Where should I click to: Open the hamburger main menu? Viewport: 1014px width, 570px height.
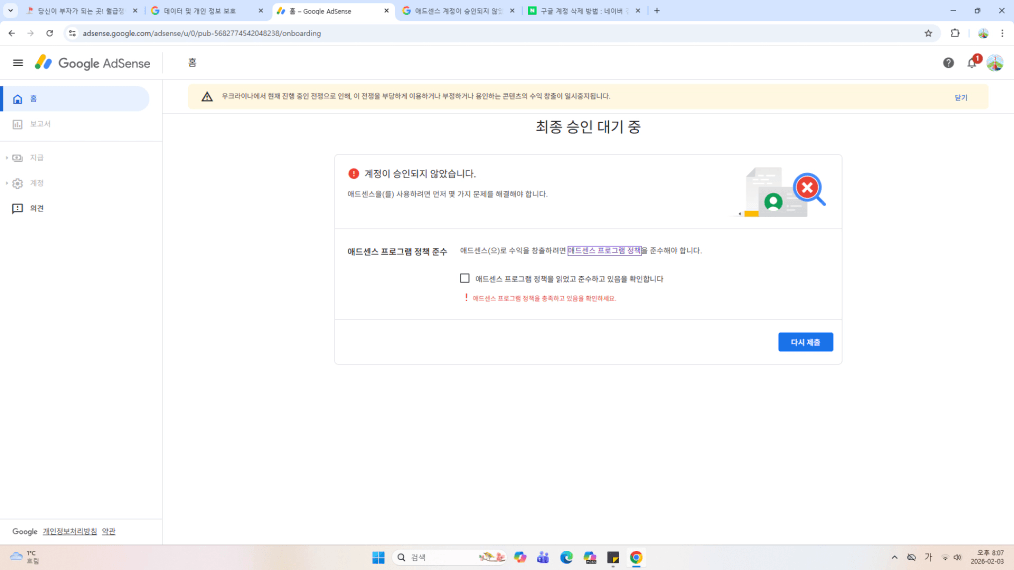tap(17, 63)
